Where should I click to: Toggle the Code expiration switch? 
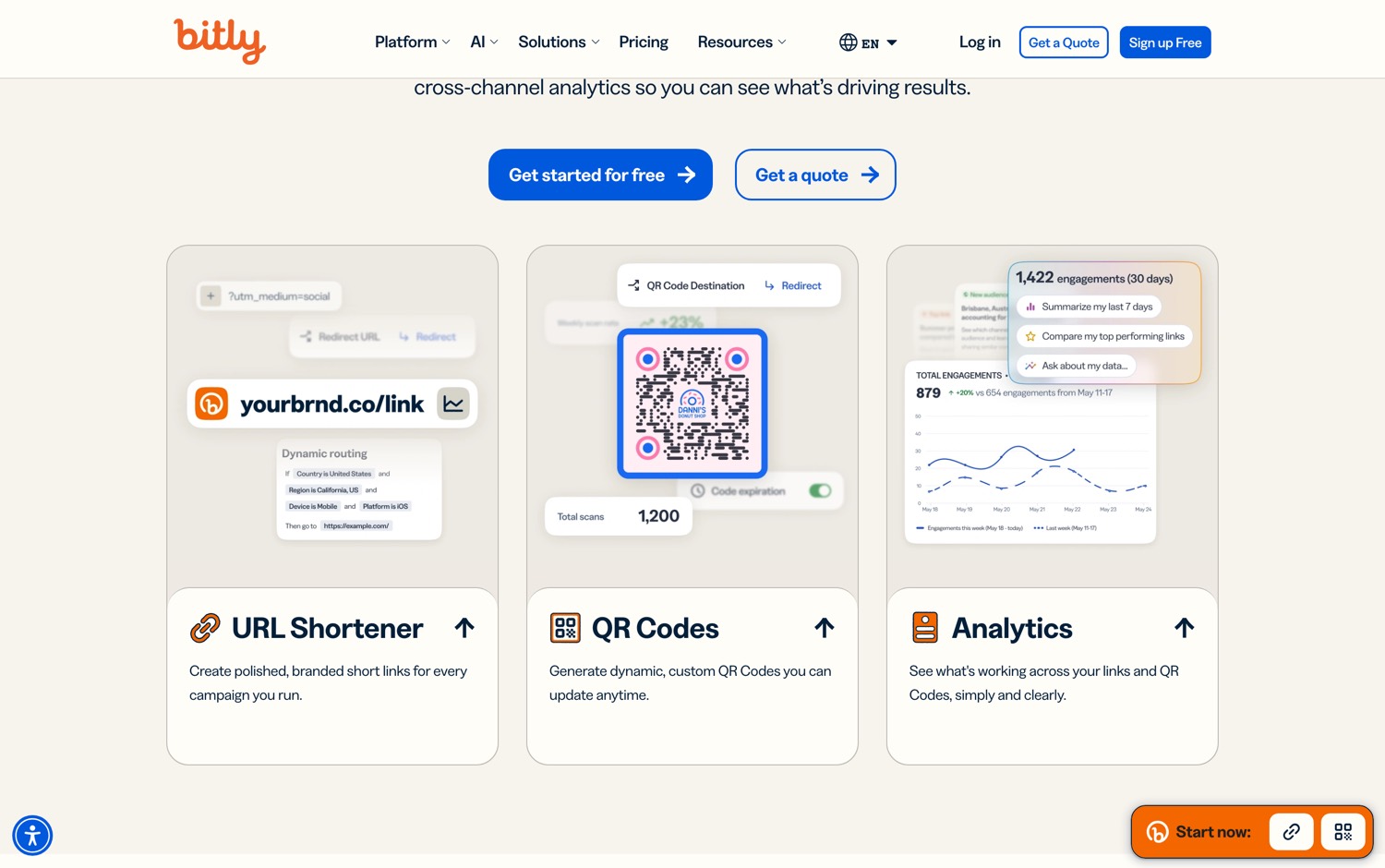tap(820, 491)
